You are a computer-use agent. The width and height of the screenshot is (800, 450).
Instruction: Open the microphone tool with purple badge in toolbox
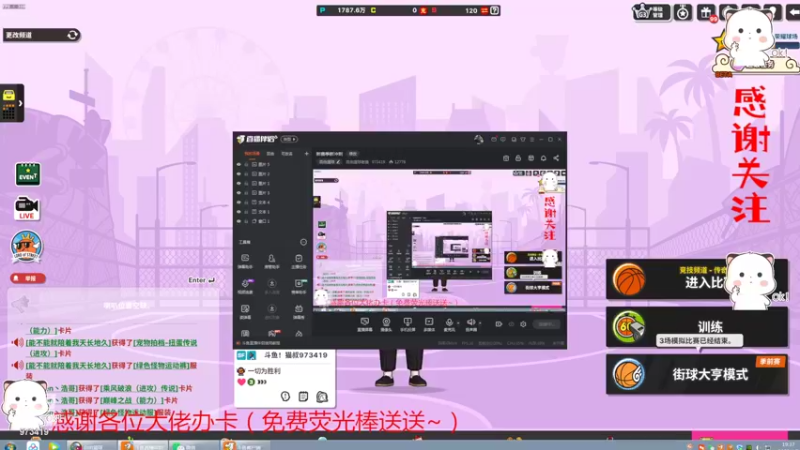(245, 286)
